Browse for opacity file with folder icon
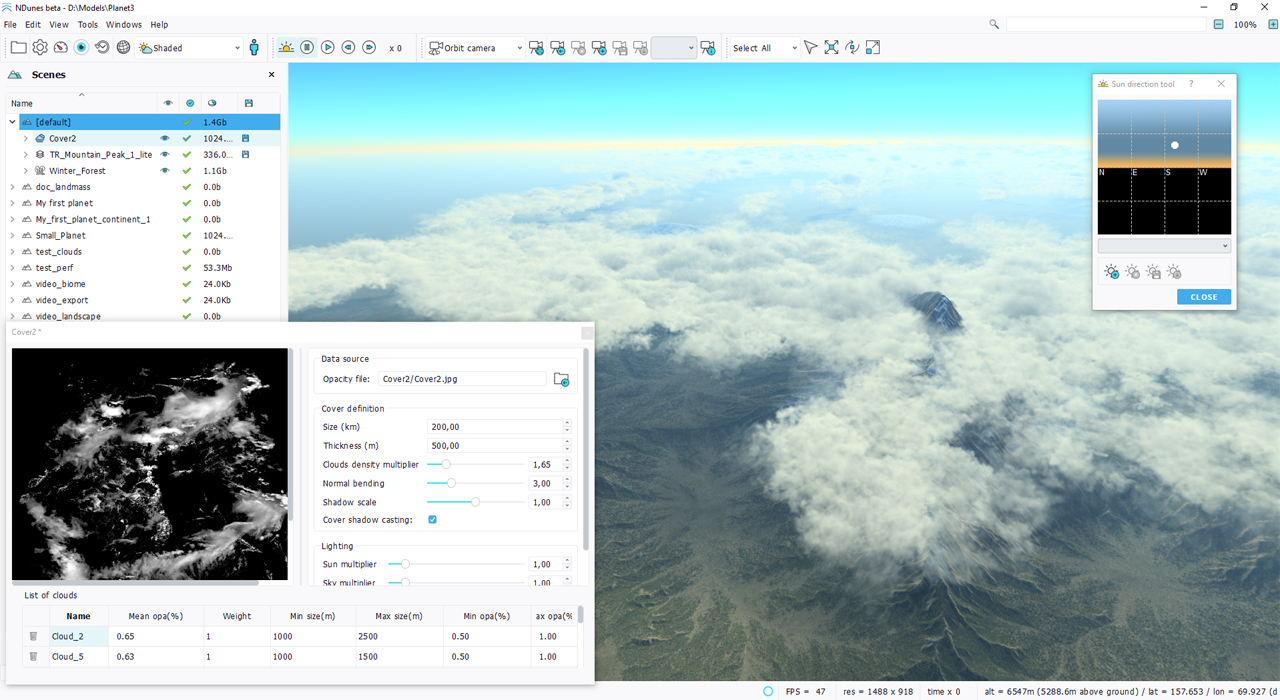 [x=561, y=380]
